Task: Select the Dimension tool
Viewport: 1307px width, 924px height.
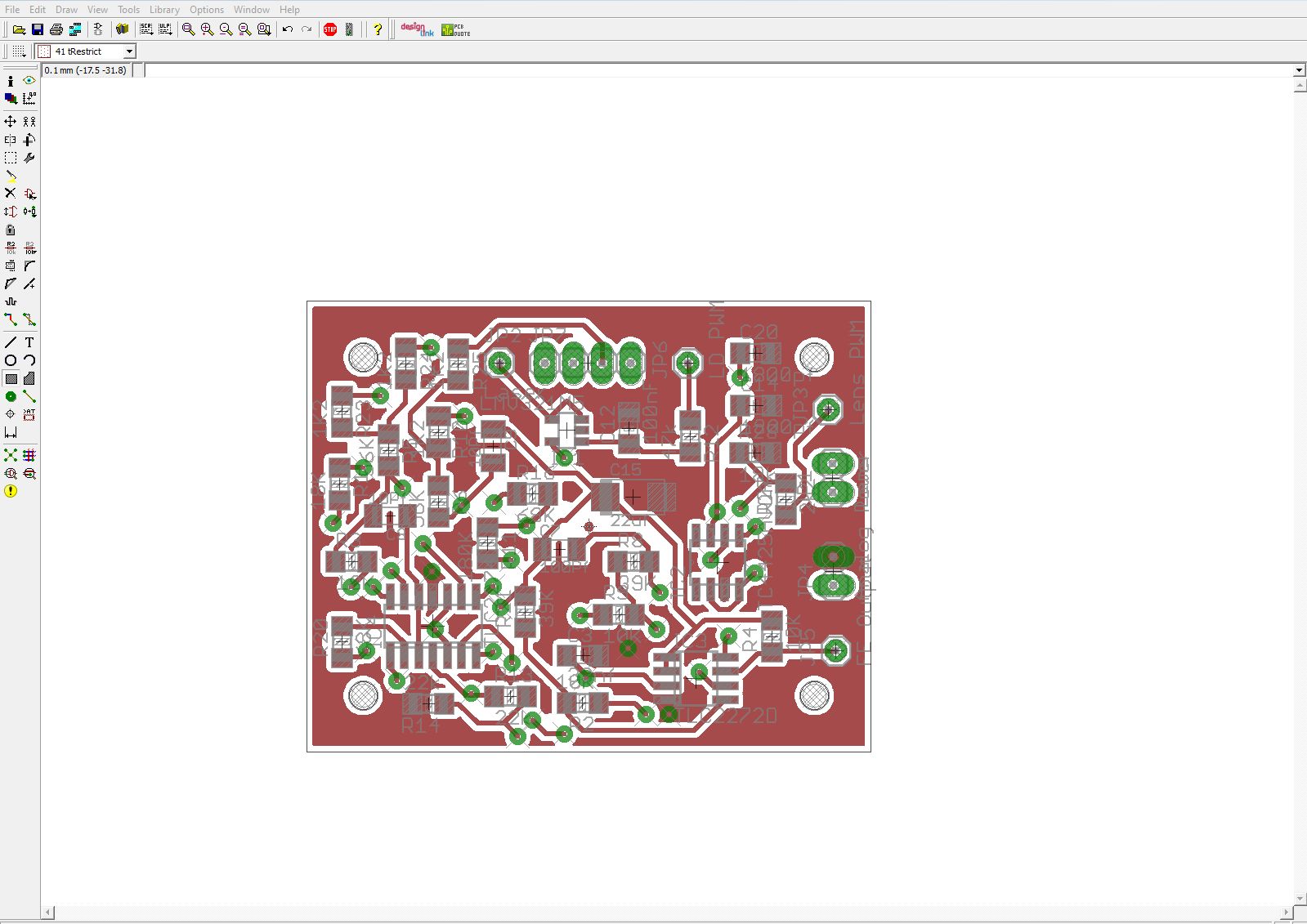Action: pos(11,432)
